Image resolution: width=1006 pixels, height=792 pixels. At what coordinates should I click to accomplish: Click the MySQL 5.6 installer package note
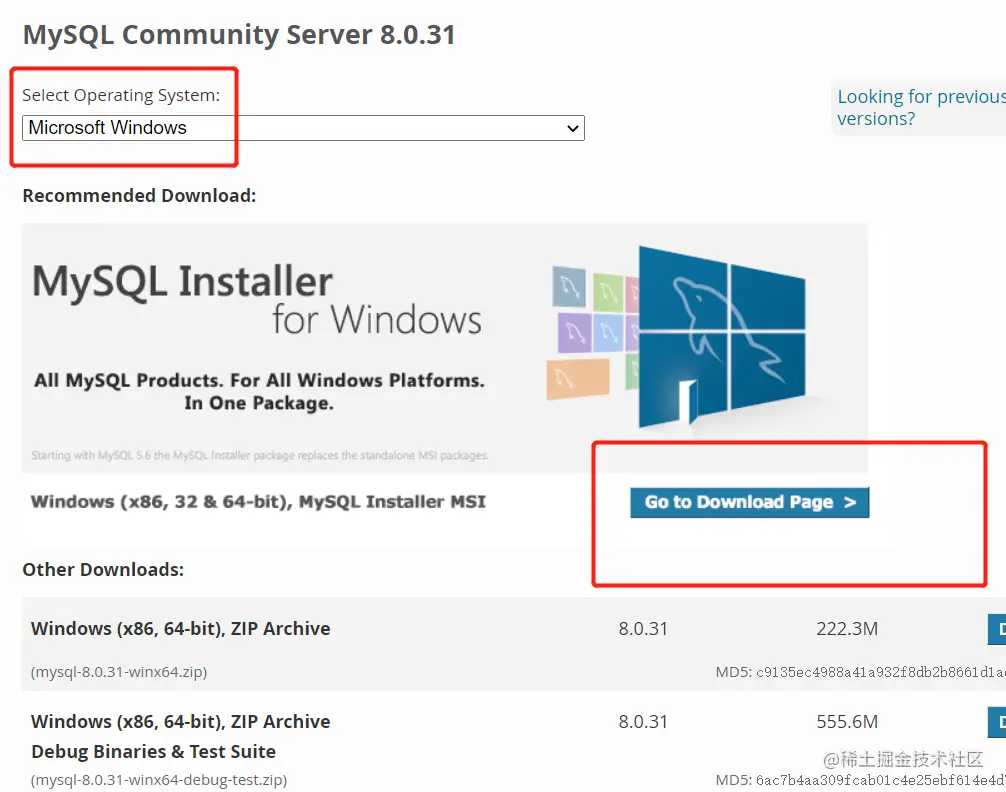pos(260,455)
